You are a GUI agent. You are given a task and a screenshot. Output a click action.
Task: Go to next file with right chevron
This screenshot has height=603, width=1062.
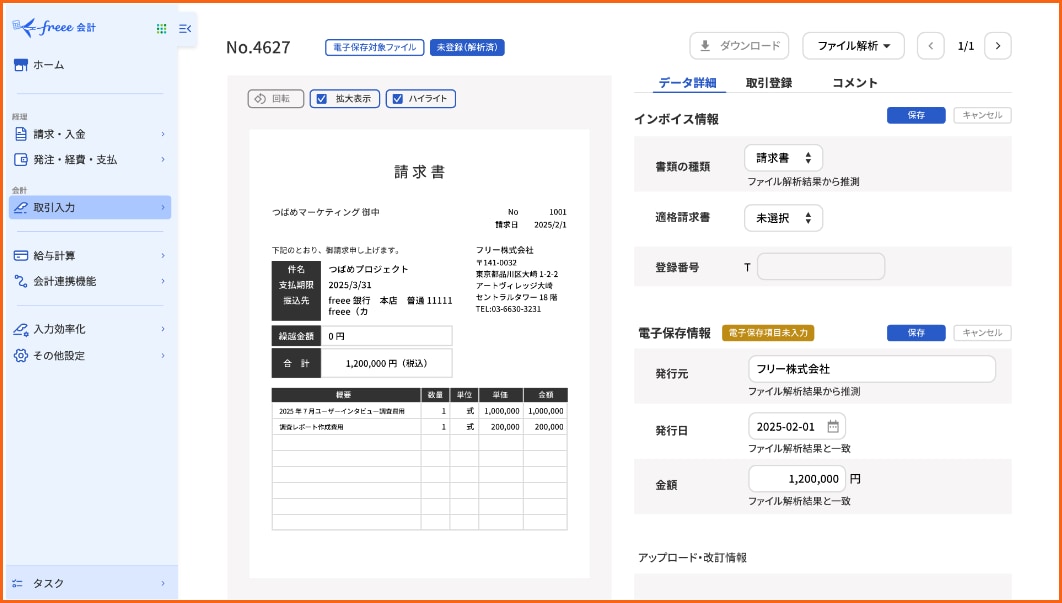997,46
